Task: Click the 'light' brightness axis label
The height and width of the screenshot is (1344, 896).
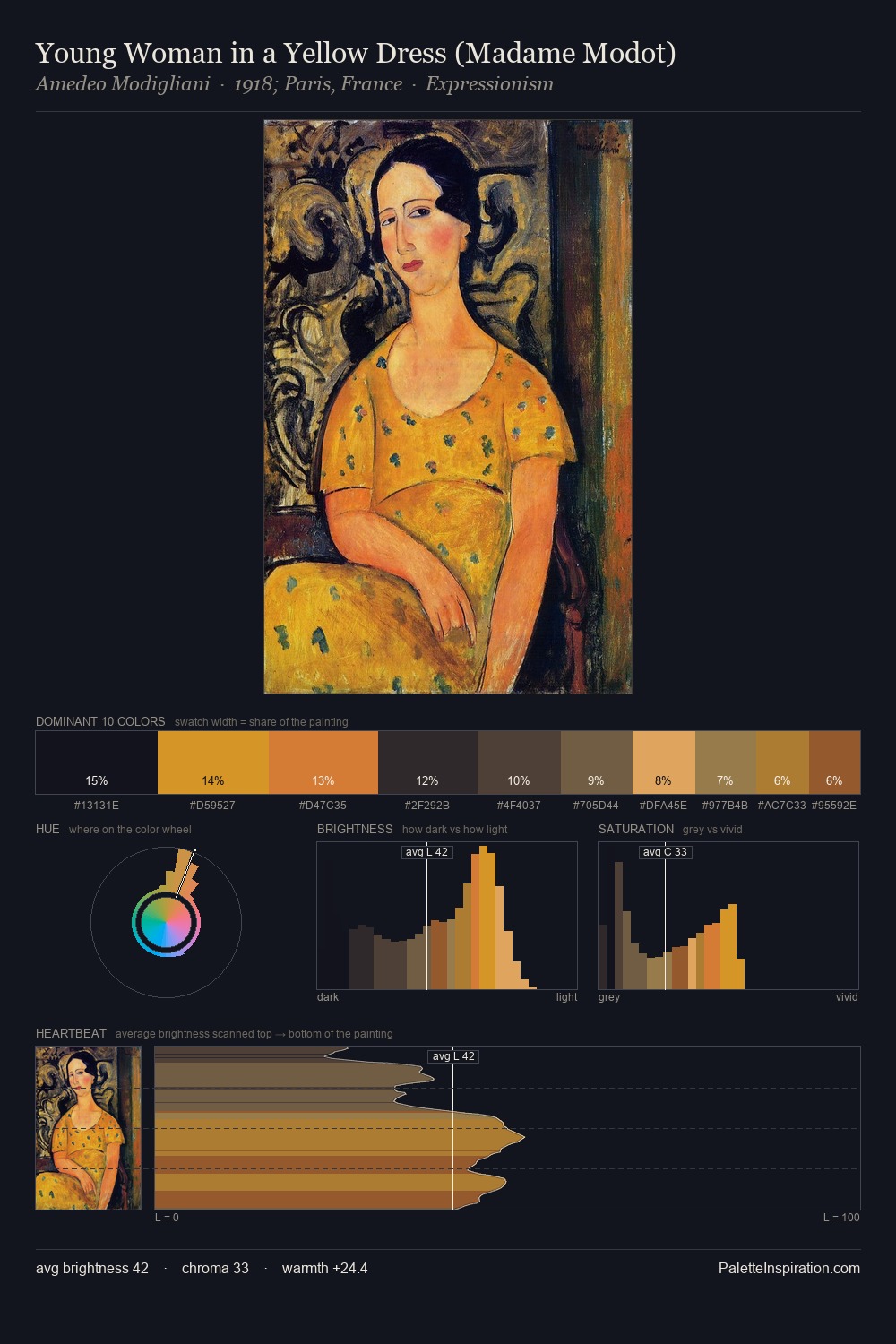Action: pyautogui.click(x=566, y=996)
